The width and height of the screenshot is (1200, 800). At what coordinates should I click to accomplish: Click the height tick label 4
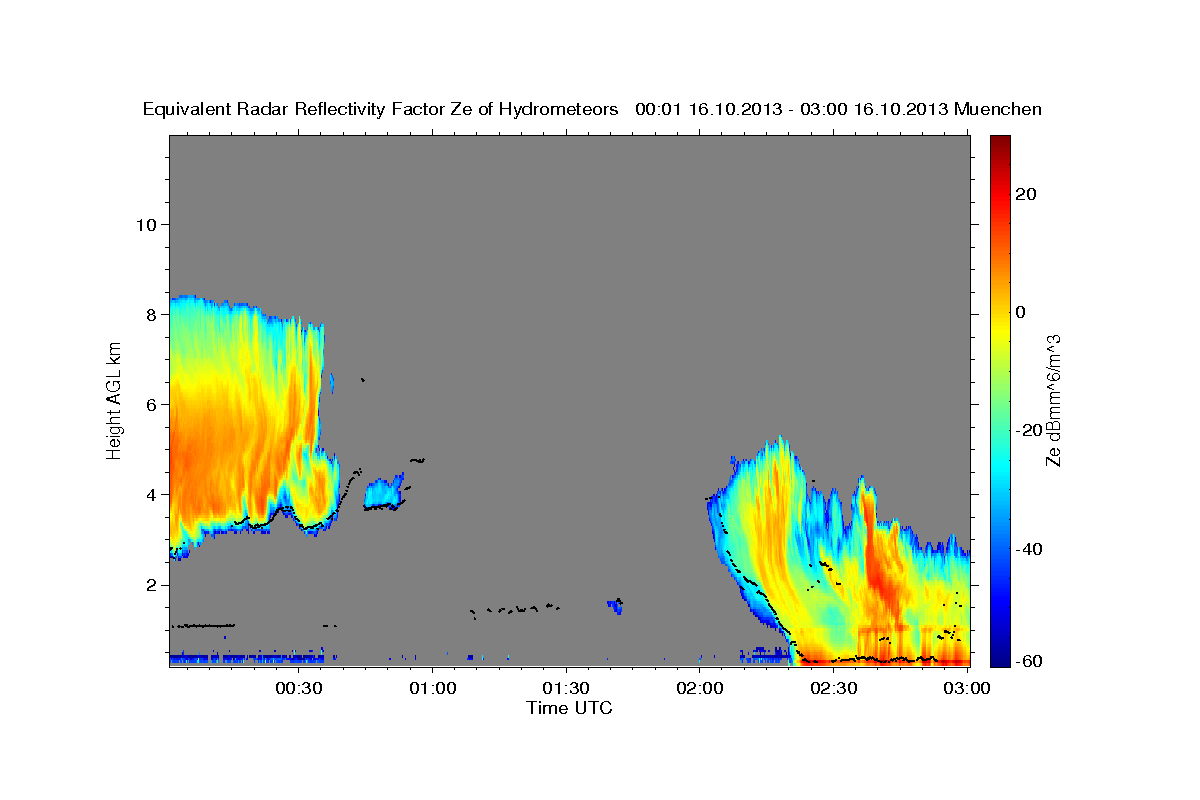150,494
